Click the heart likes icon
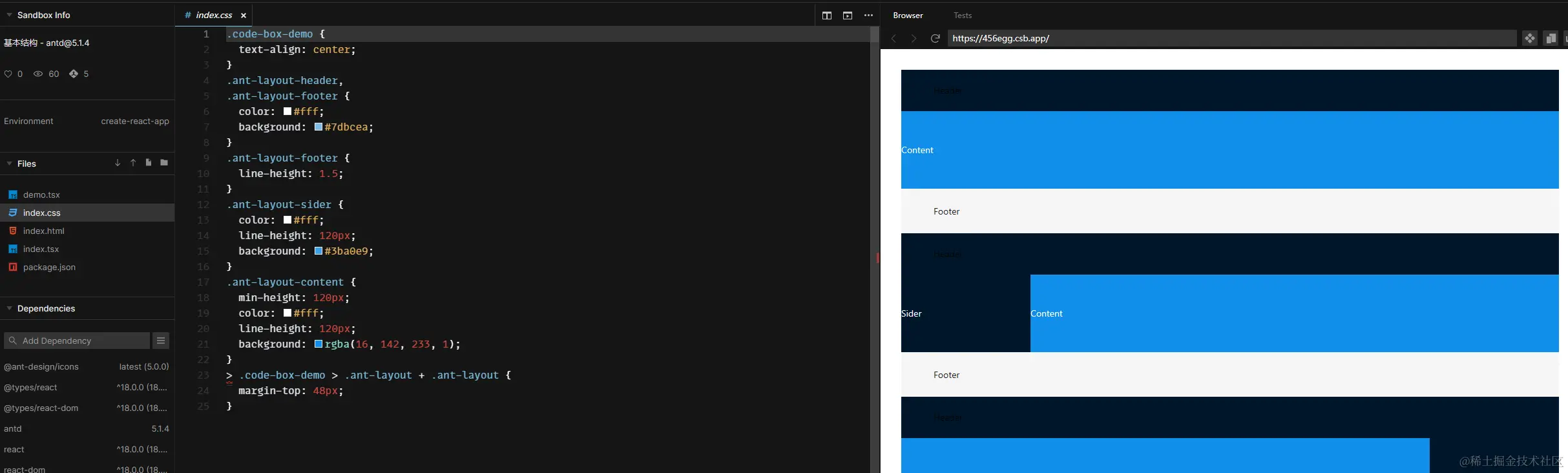1568x473 pixels. coord(8,74)
